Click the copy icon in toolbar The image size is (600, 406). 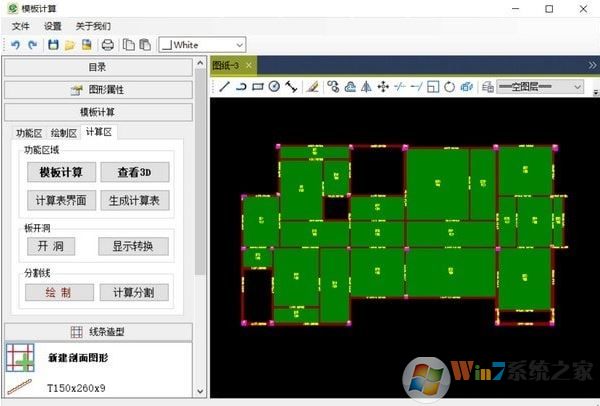tap(129, 45)
